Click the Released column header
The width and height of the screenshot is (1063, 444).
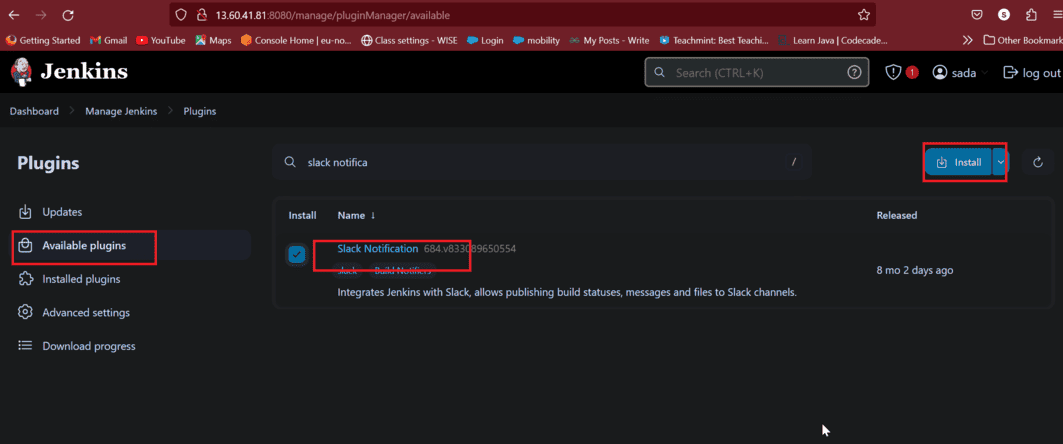[896, 216]
